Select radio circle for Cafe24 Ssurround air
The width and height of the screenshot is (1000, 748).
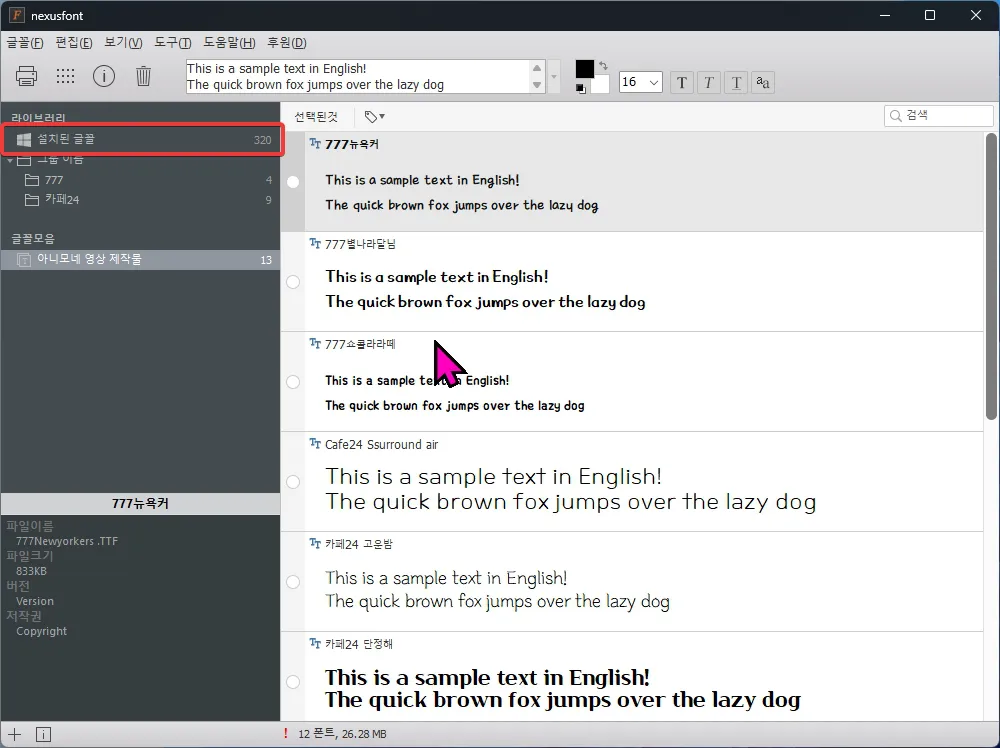click(293, 481)
